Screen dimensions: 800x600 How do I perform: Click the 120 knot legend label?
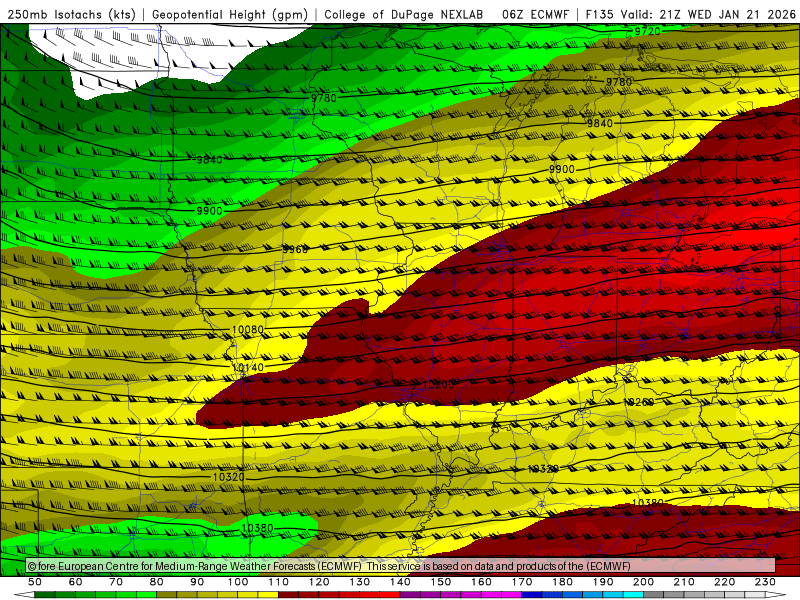(319, 582)
